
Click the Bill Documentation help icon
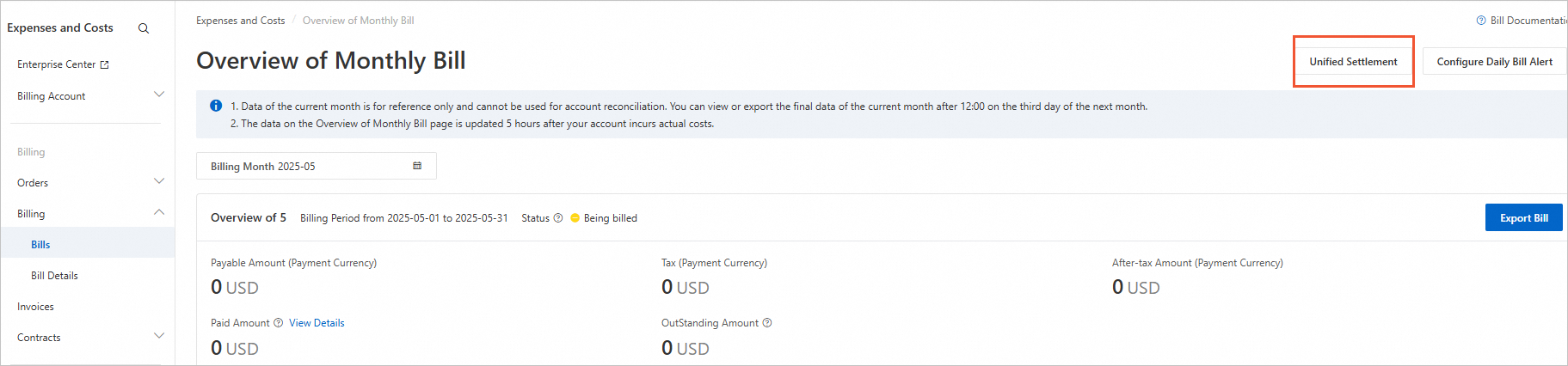(1481, 21)
